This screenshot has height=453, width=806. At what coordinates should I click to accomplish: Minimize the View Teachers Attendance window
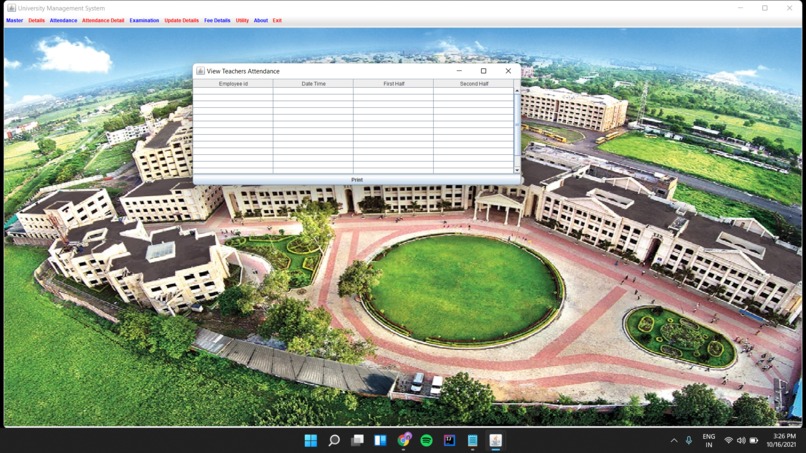459,71
